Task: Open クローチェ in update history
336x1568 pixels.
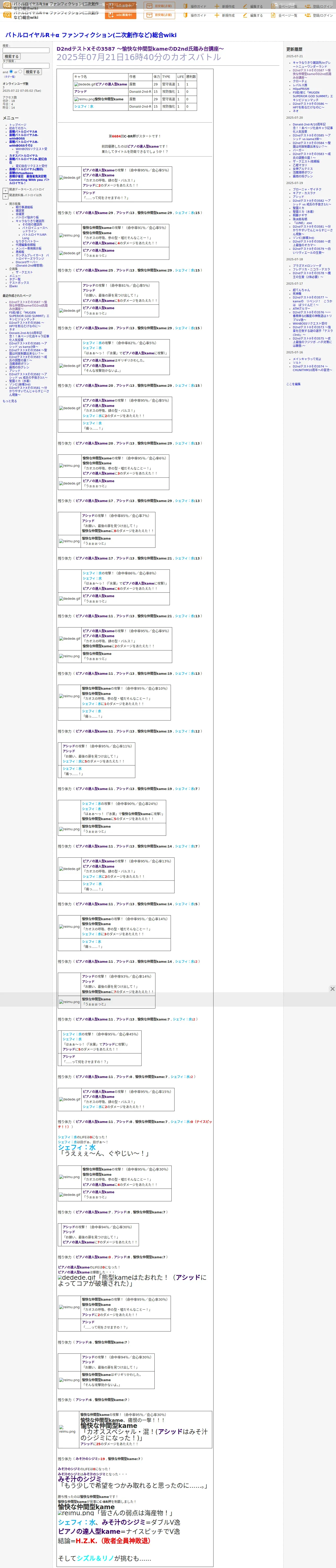Action: pyautogui.click(x=300, y=81)
